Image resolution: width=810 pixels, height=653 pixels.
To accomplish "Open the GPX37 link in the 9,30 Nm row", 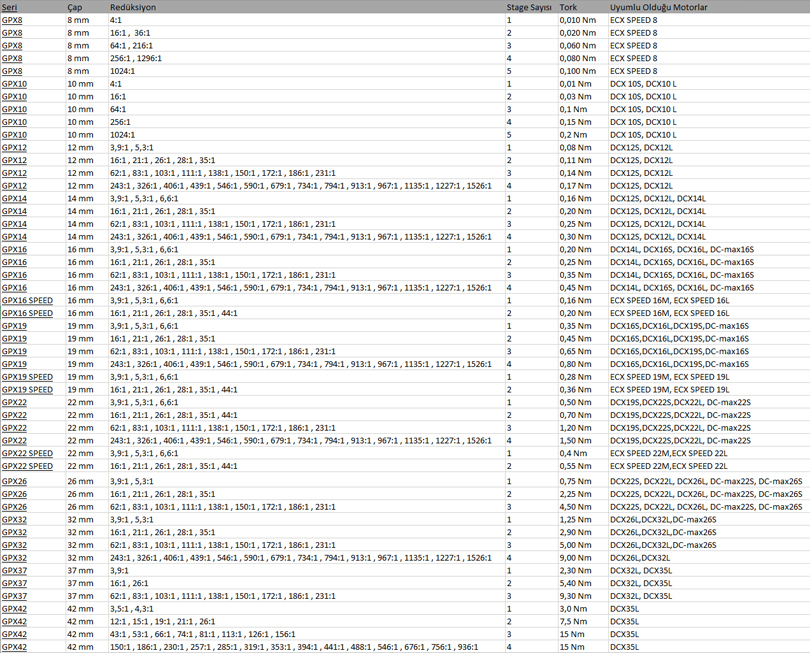I will tap(14, 596).
